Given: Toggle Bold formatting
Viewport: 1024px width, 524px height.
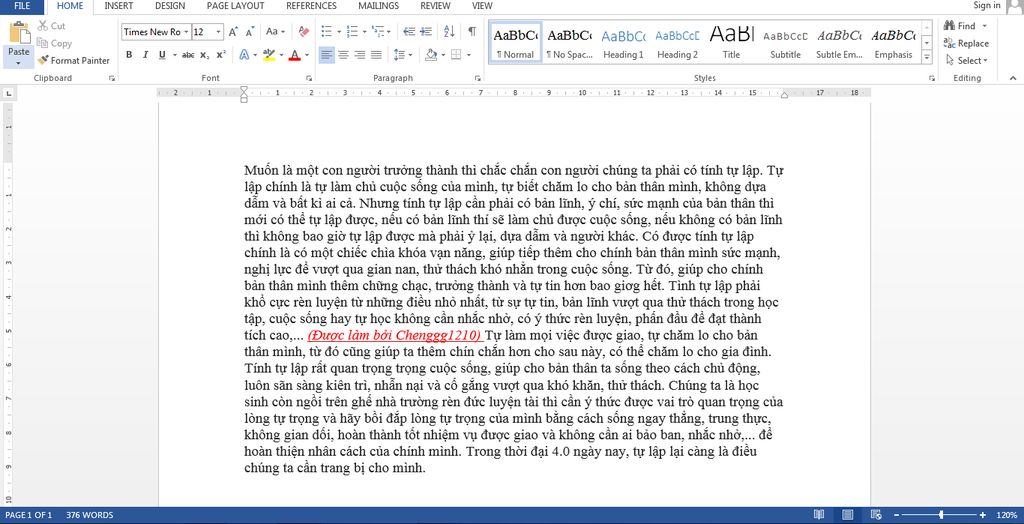Looking at the screenshot, I should [x=129, y=55].
